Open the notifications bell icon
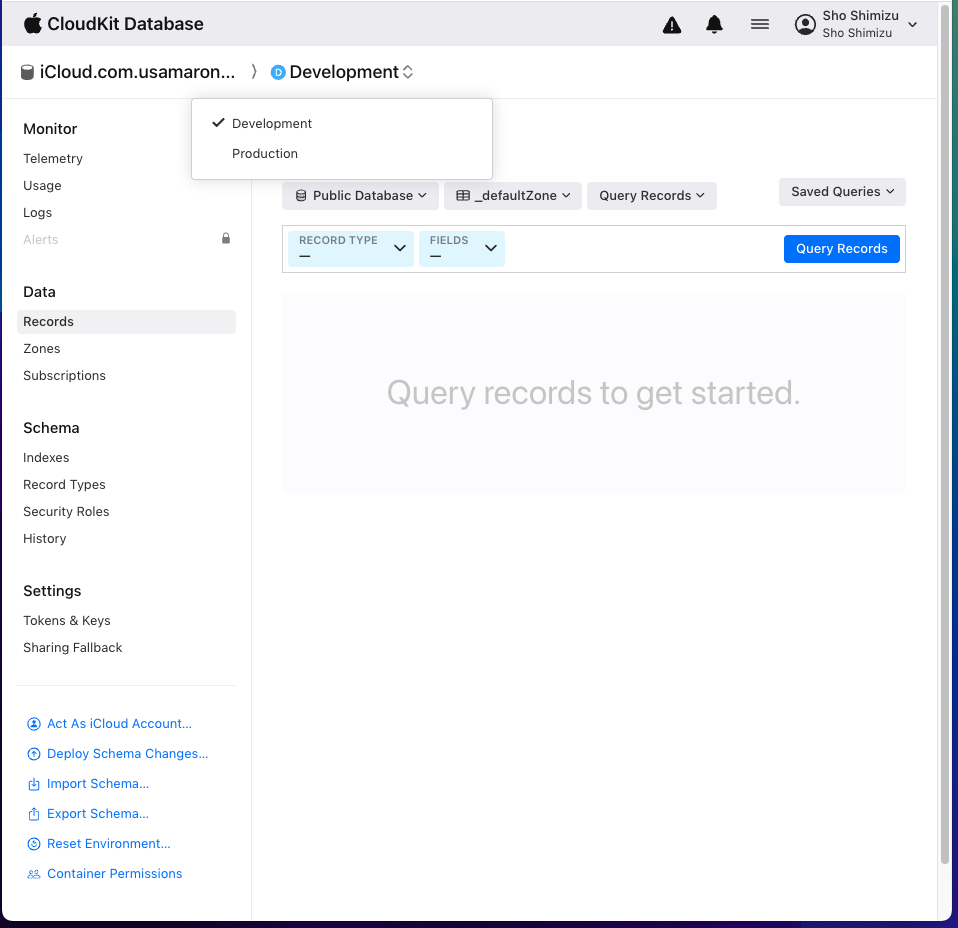 (714, 25)
